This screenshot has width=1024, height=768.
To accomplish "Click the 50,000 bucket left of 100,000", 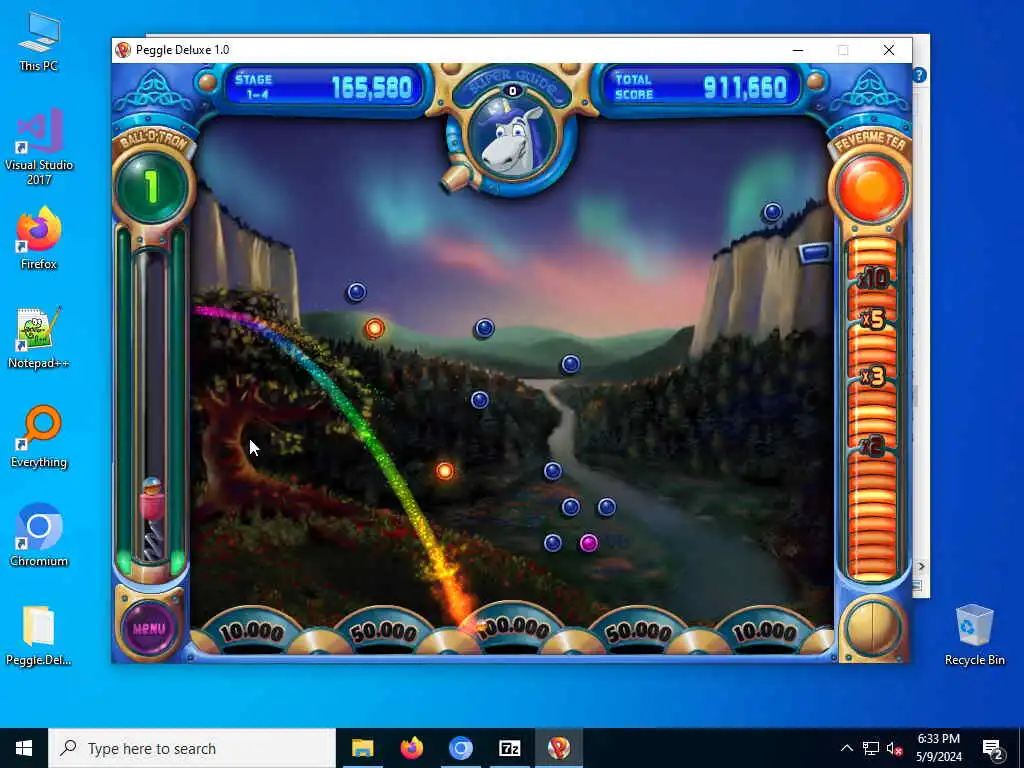I will (383, 632).
